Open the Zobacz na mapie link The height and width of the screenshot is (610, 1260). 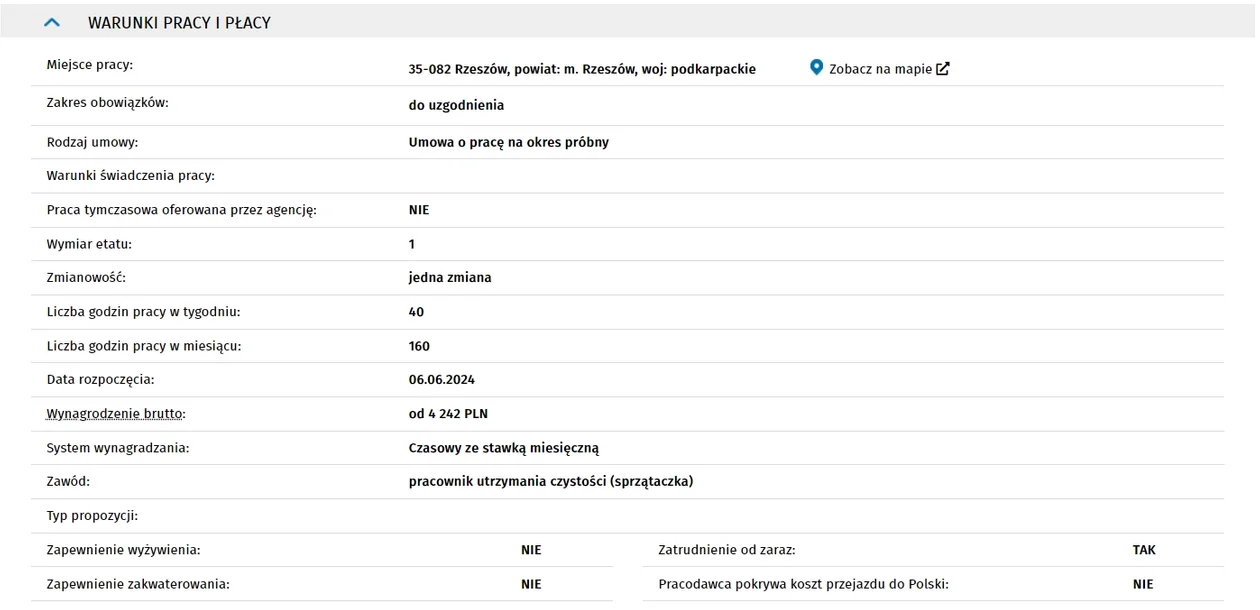coord(880,69)
